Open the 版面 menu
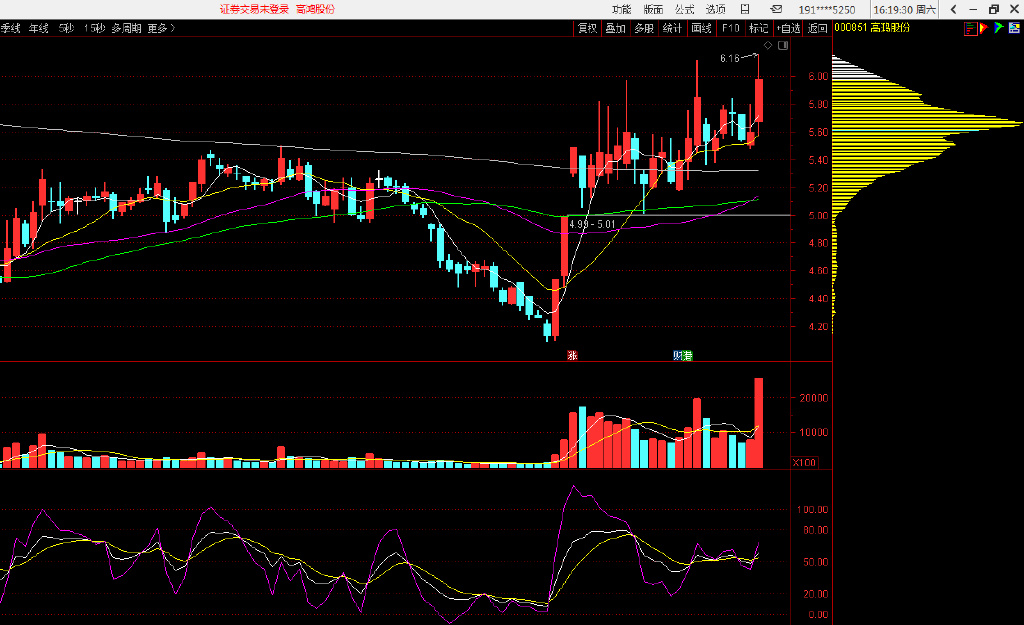 coord(652,9)
